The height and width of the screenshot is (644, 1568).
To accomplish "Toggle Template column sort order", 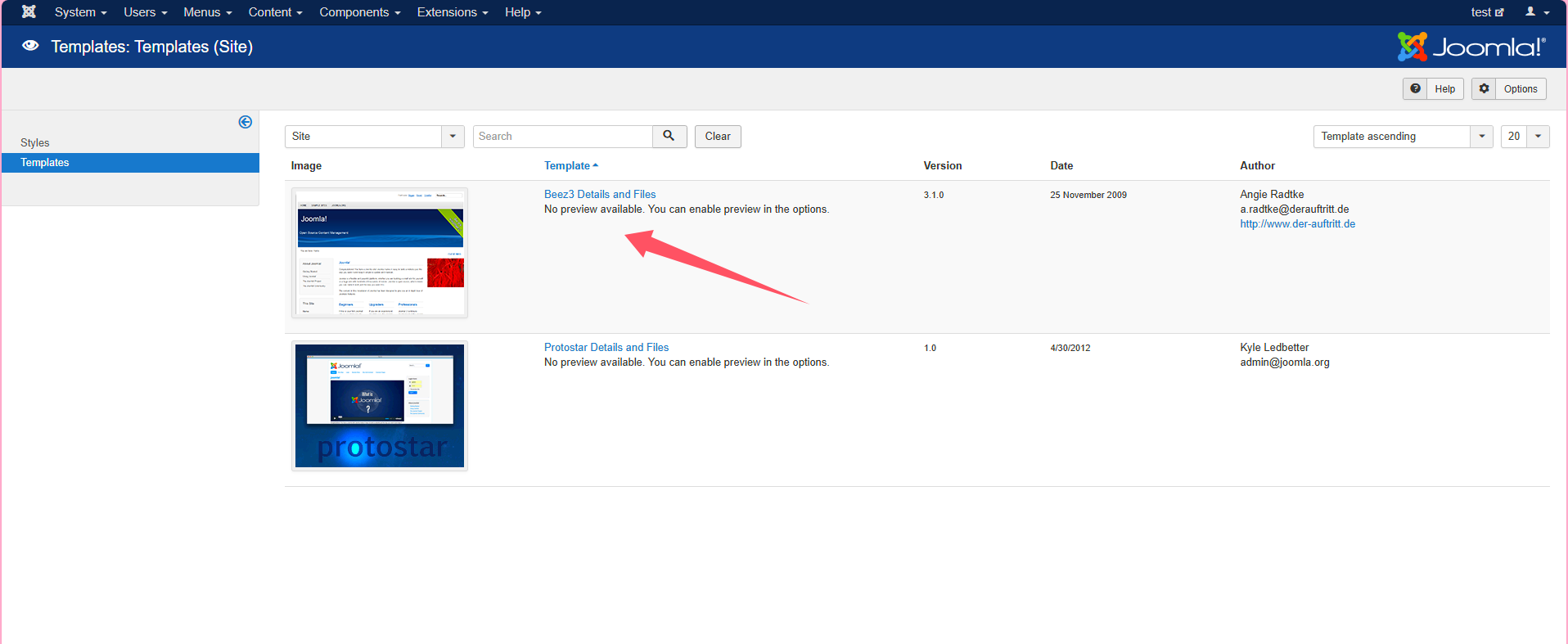I will pos(570,165).
